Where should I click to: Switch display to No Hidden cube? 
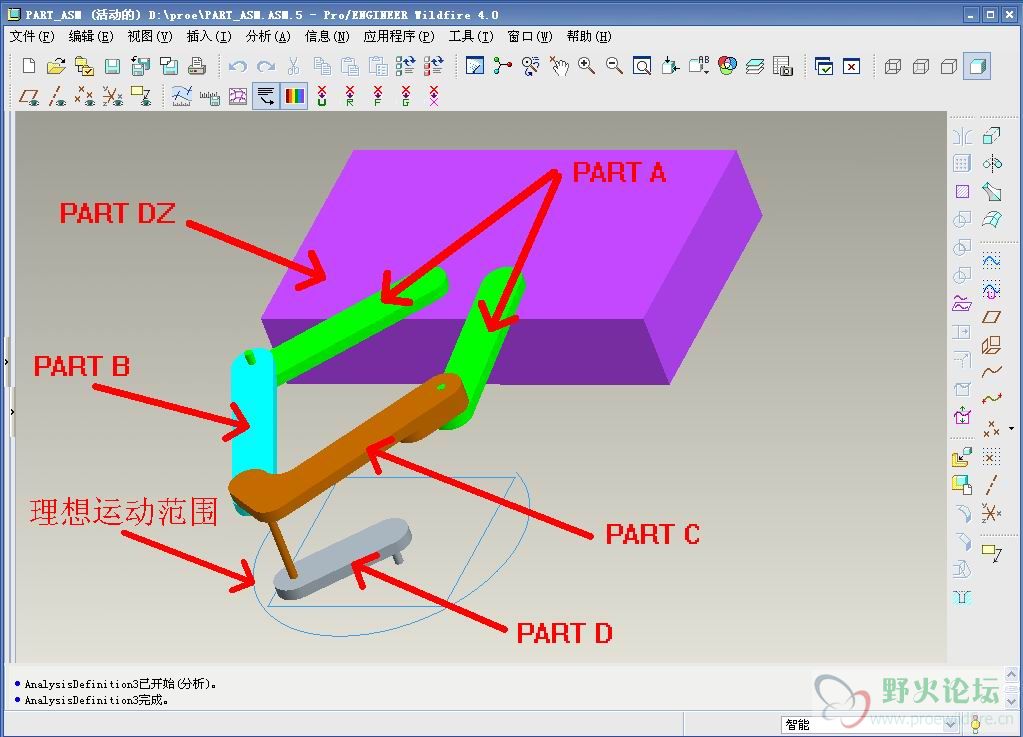click(949, 66)
